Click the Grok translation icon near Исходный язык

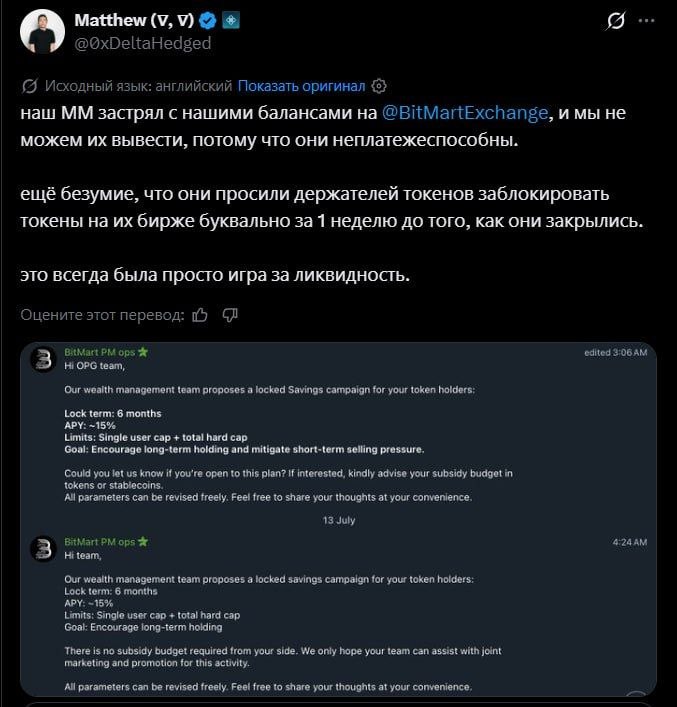[29, 86]
